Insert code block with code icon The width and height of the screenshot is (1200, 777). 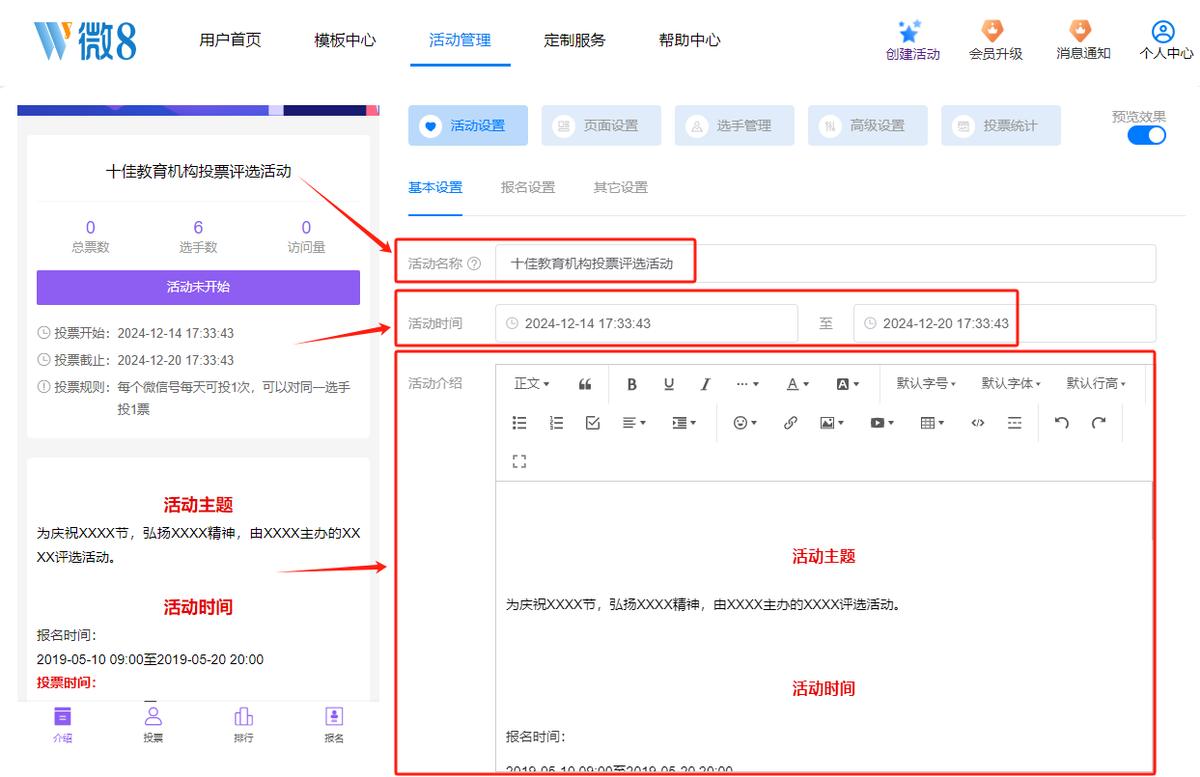point(978,423)
